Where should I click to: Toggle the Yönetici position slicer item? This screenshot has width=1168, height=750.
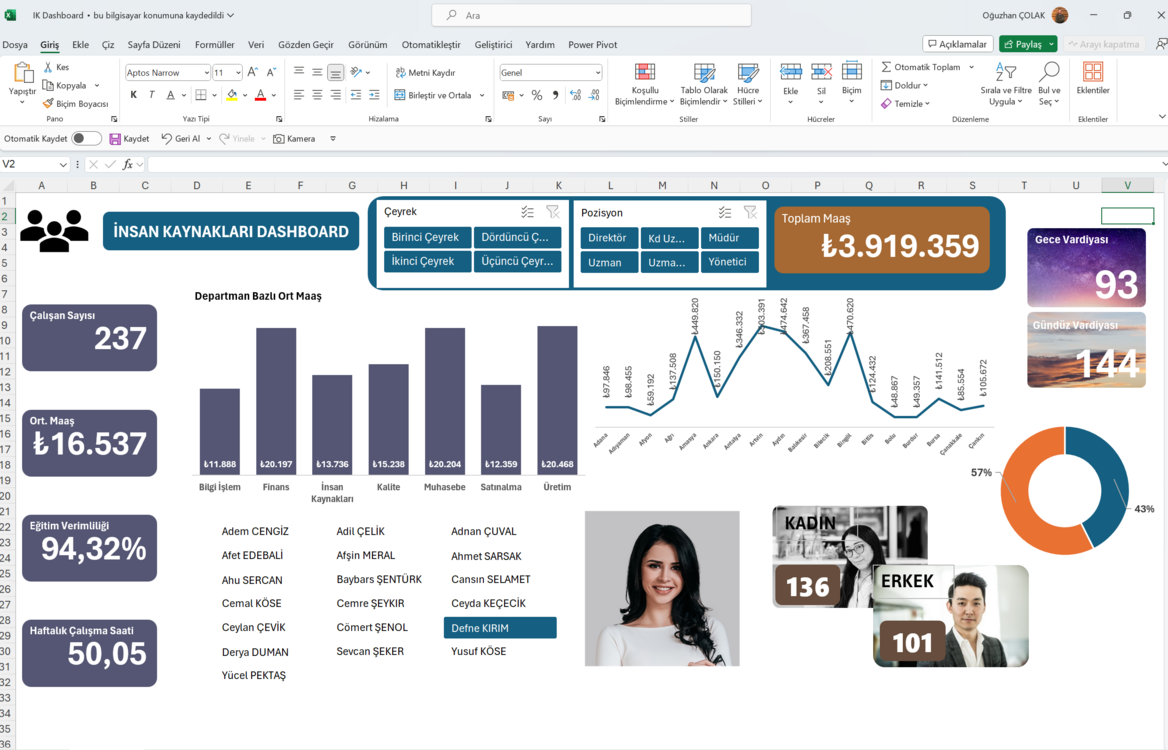[729, 262]
